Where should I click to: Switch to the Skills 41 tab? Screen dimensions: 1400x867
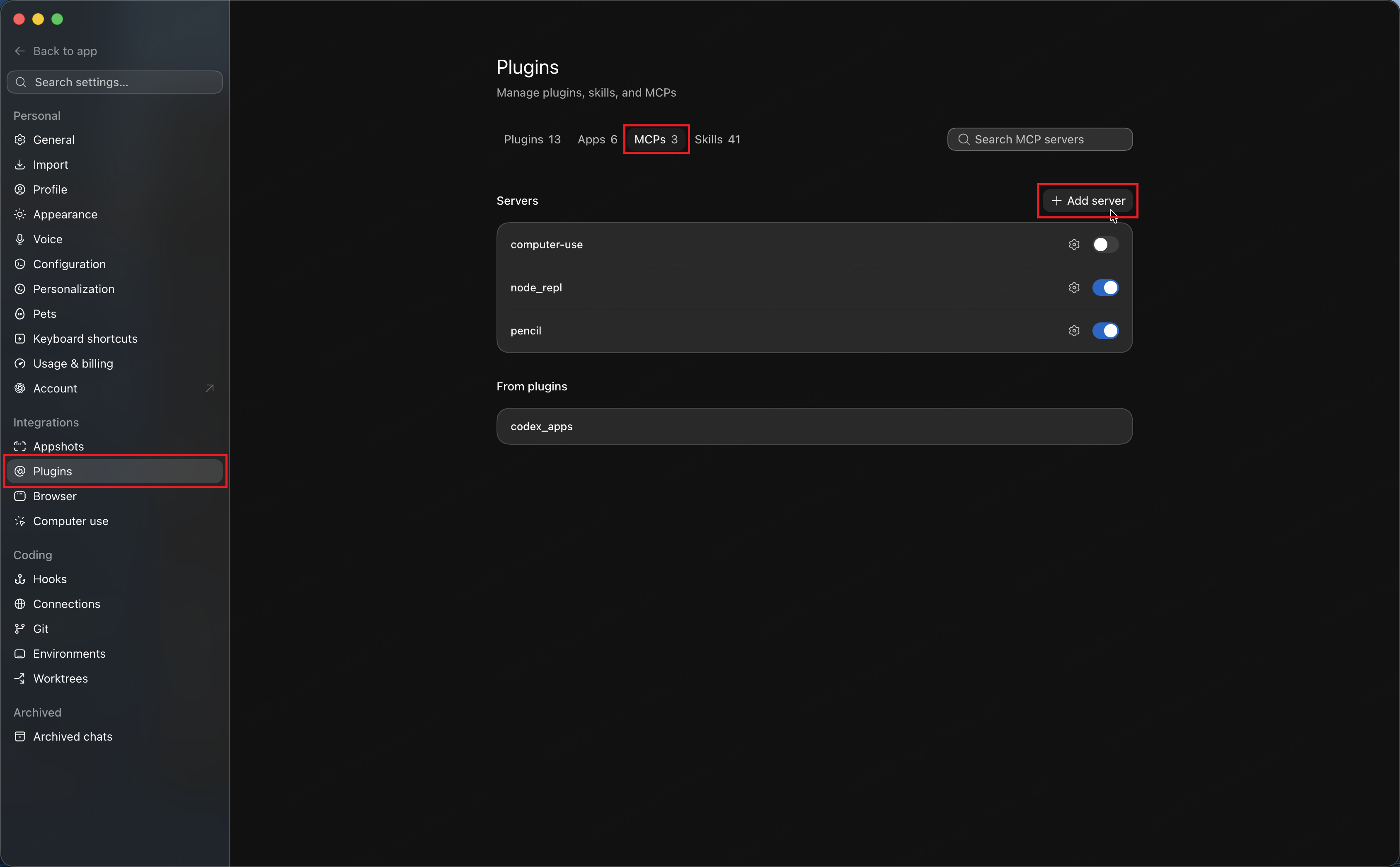point(717,139)
